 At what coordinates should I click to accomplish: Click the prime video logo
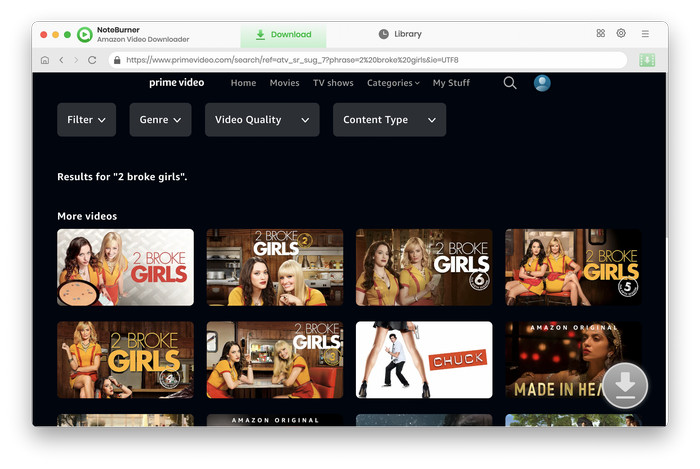point(176,83)
